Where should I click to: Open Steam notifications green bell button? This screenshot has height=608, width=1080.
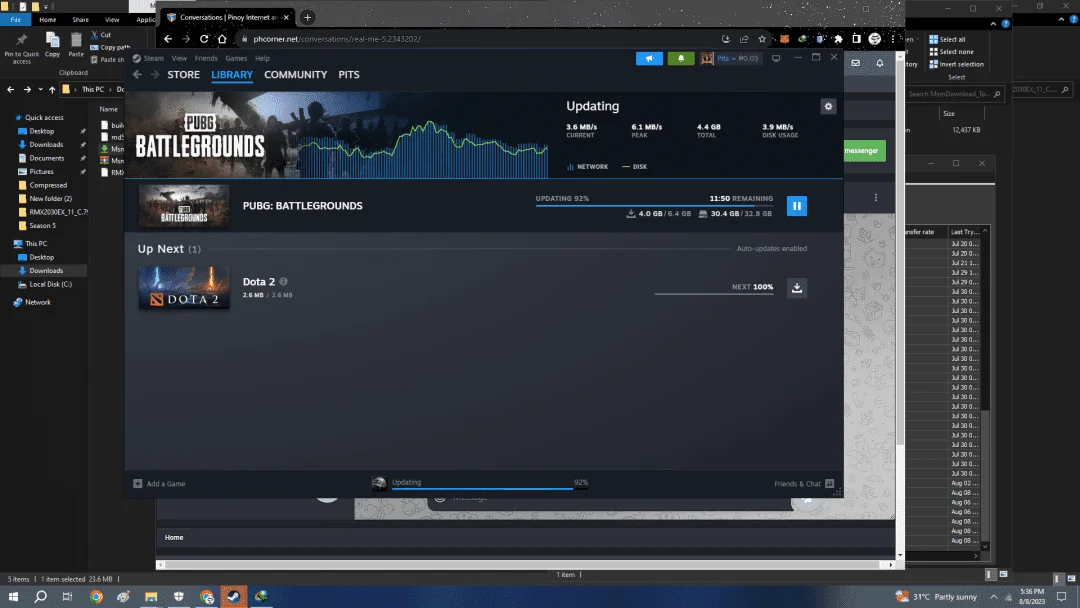tap(681, 59)
